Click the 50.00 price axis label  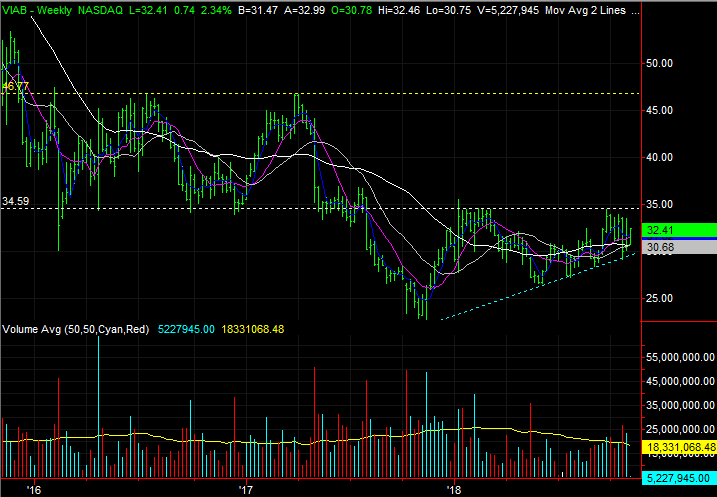[x=659, y=63]
